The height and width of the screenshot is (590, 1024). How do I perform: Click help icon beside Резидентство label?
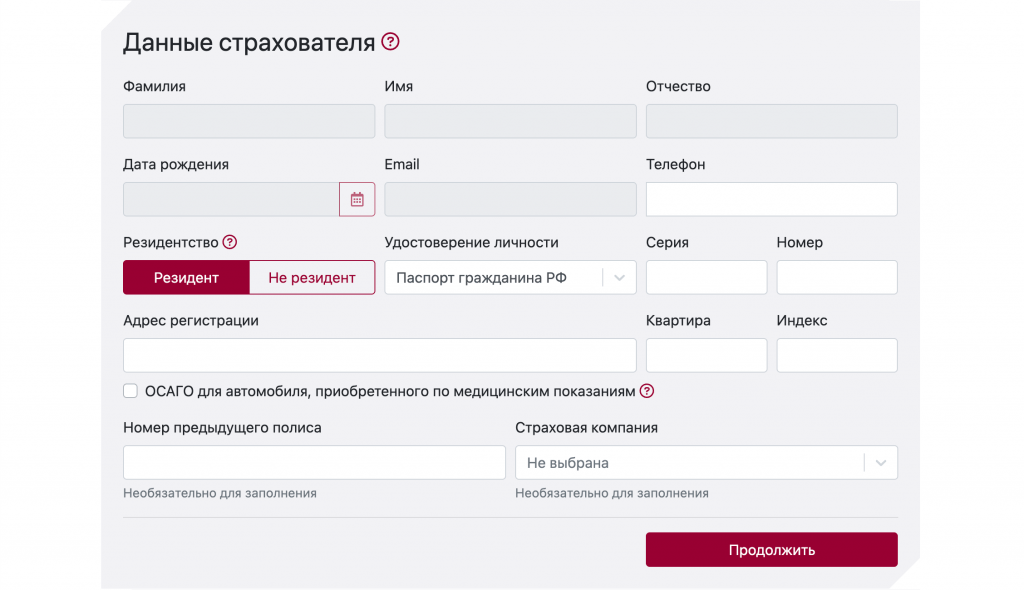[x=230, y=242]
